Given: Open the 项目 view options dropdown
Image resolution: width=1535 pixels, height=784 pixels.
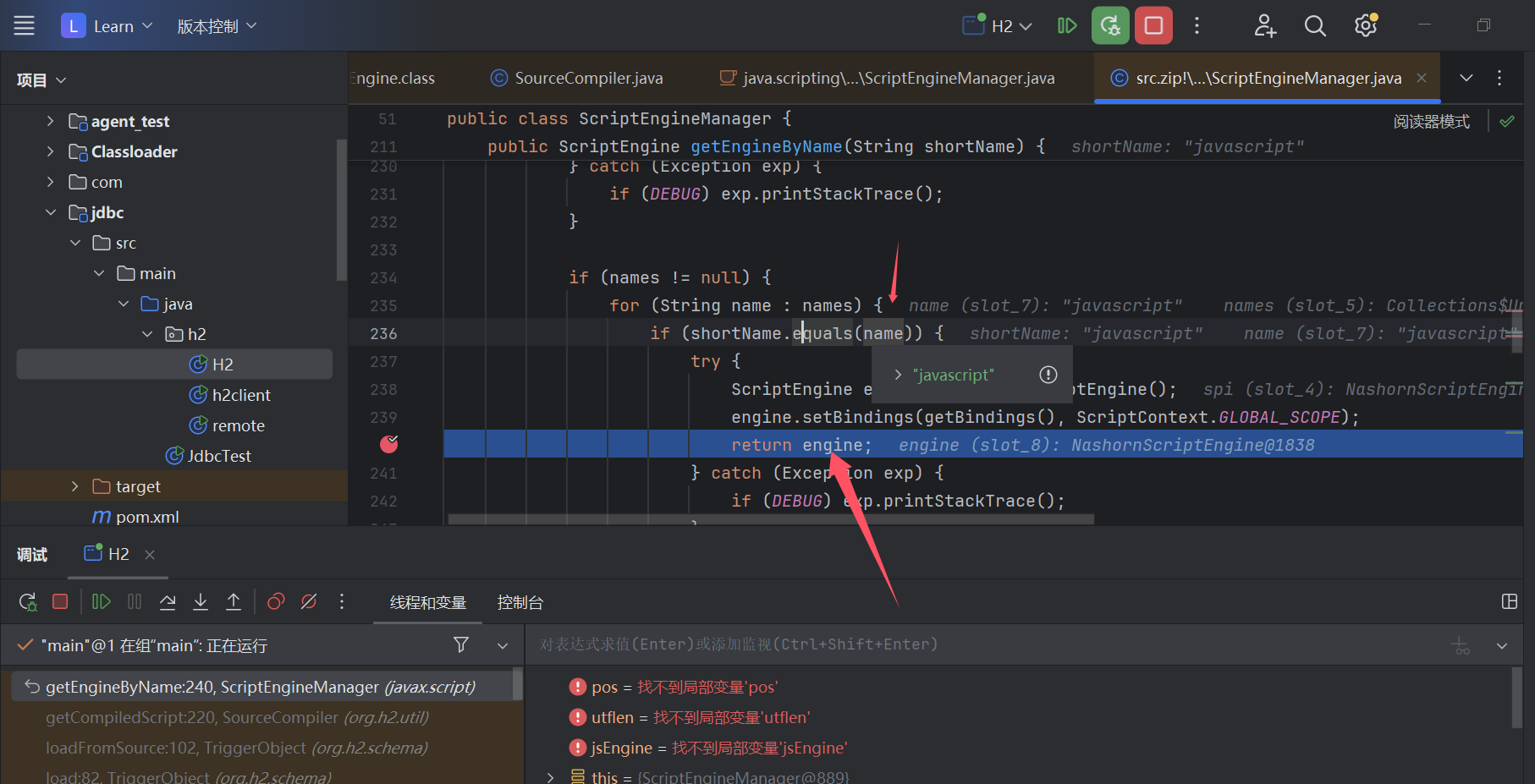Looking at the screenshot, I should pos(61,80).
